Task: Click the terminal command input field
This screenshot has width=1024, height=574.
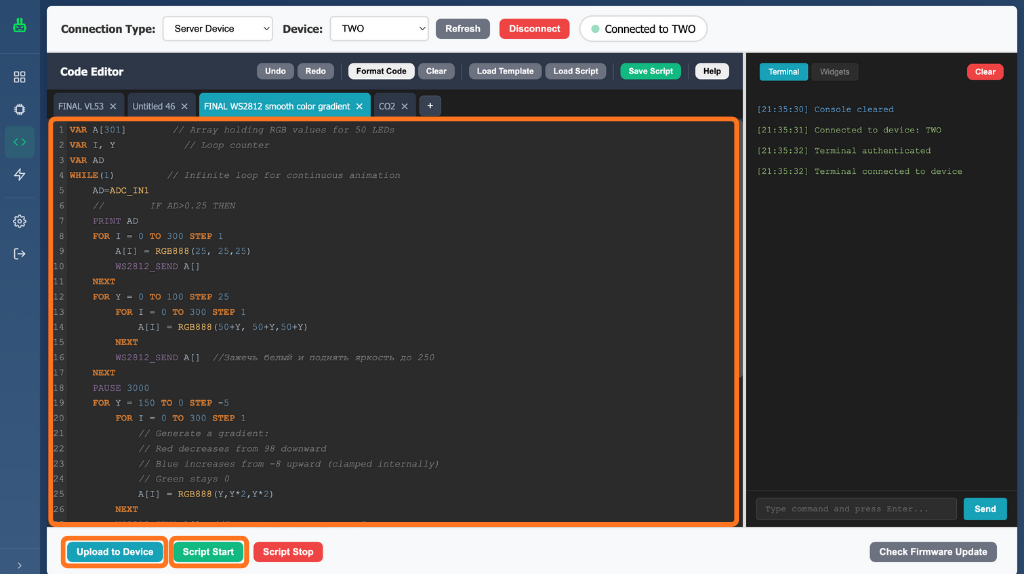Action: (856, 509)
